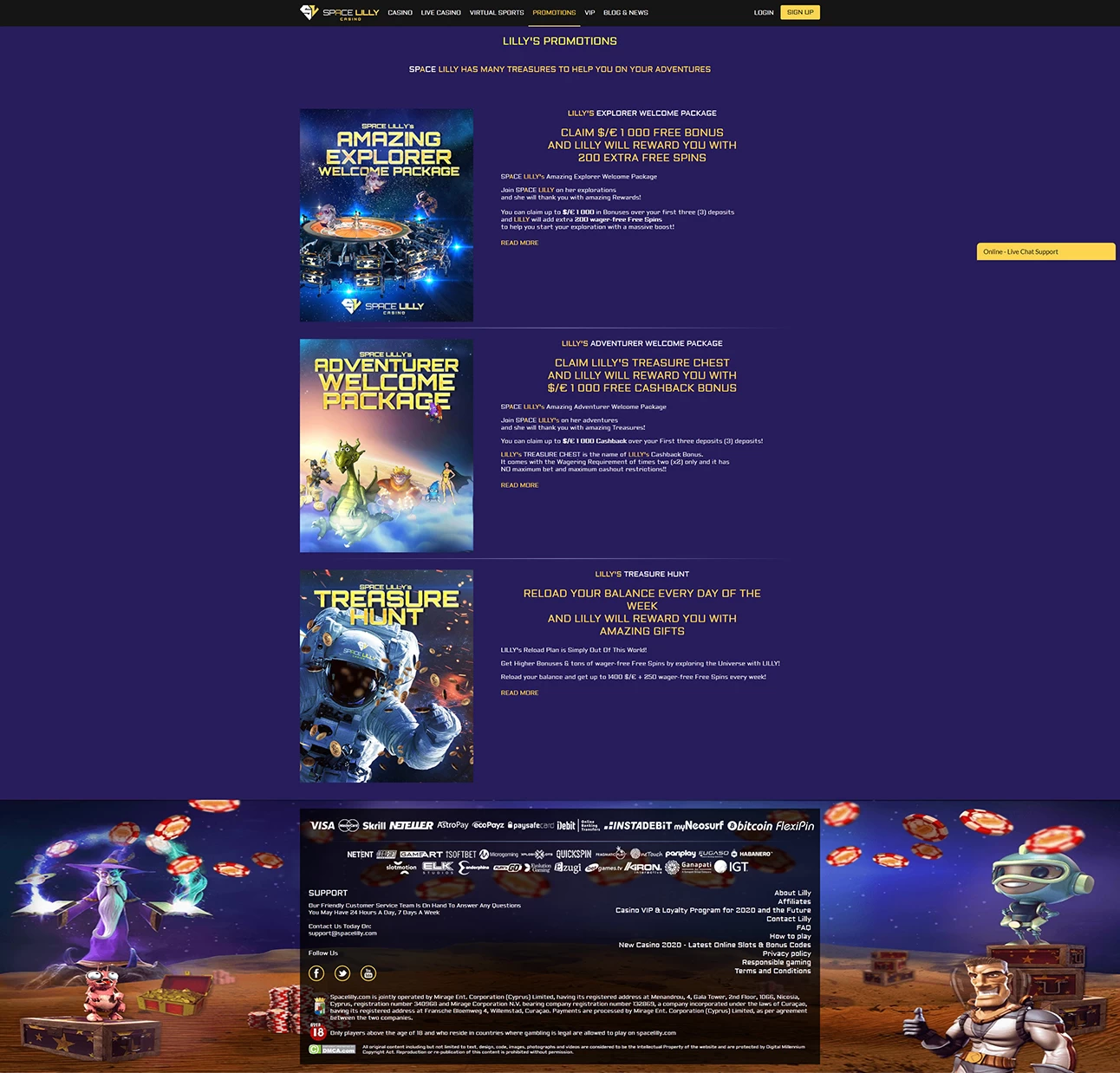The height and width of the screenshot is (1073, 1120).
Task: Read more about Explorer Welcome Package
Action: [519, 244]
